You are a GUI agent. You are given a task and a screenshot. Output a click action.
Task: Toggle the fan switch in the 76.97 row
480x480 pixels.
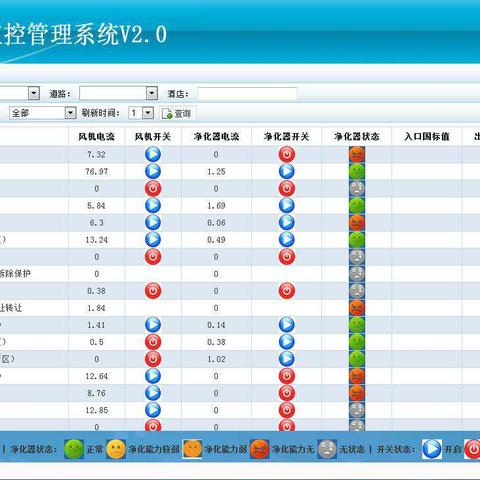[x=153, y=171]
